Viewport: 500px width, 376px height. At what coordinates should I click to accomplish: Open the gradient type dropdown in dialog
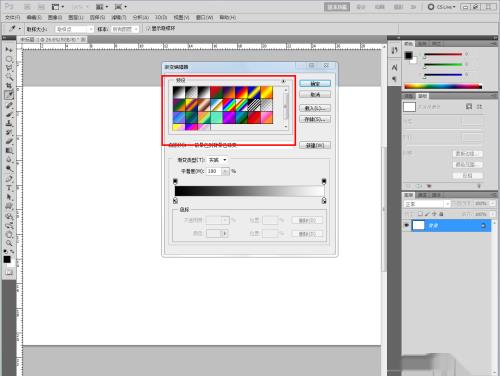click(217, 160)
